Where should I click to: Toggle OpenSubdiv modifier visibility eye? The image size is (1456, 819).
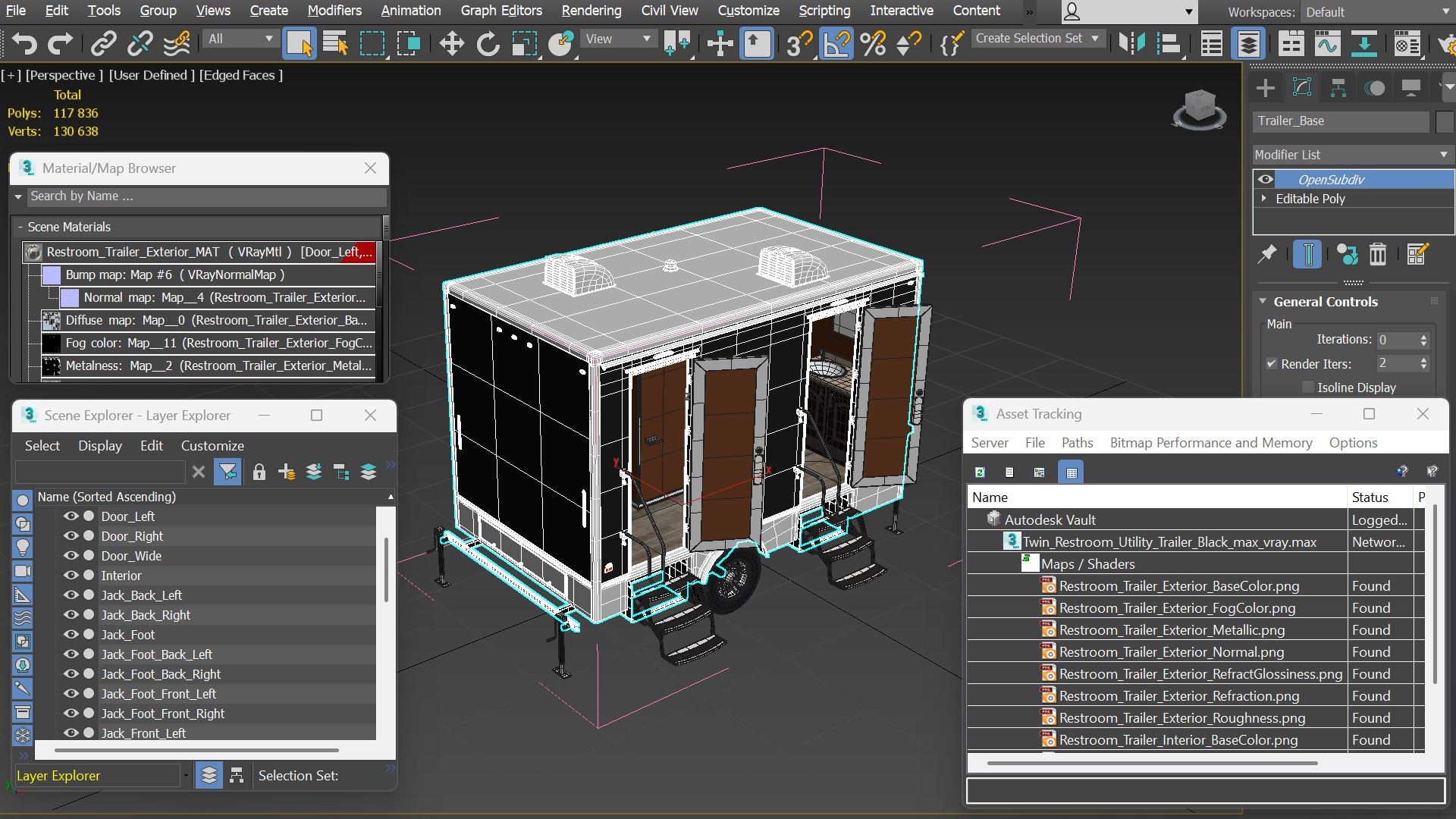click(1265, 180)
